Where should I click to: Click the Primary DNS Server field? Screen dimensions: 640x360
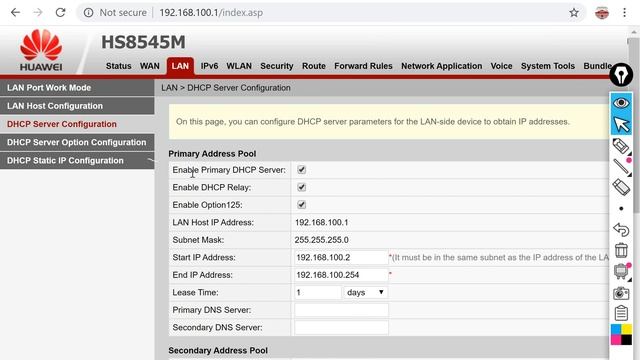(341, 310)
